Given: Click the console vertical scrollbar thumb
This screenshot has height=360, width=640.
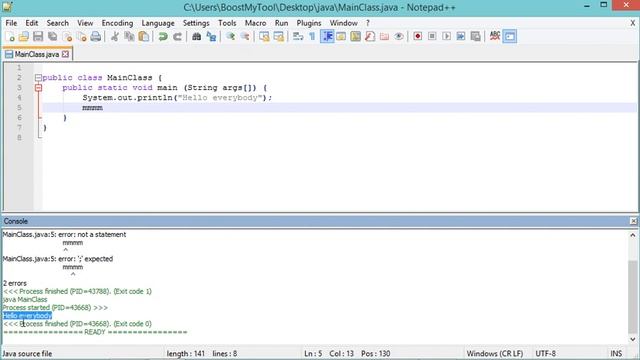Looking at the screenshot, I should tap(633, 296).
